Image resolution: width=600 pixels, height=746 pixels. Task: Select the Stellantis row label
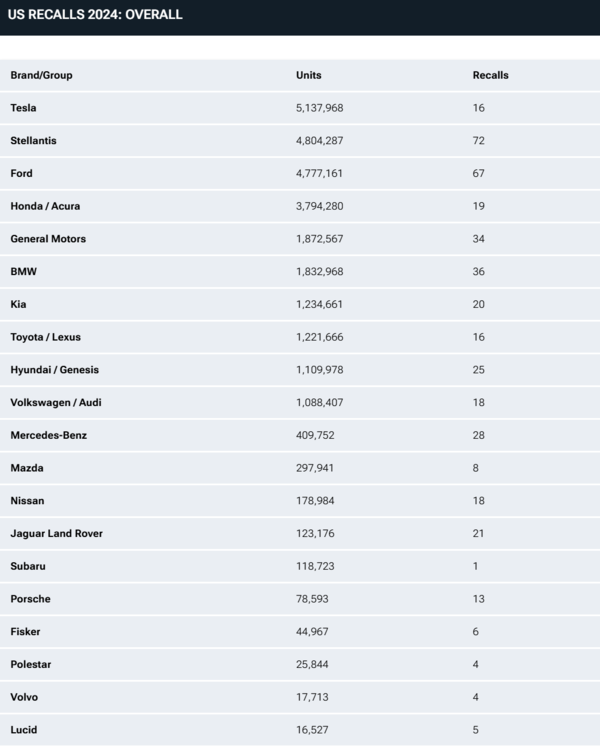[x=33, y=141]
